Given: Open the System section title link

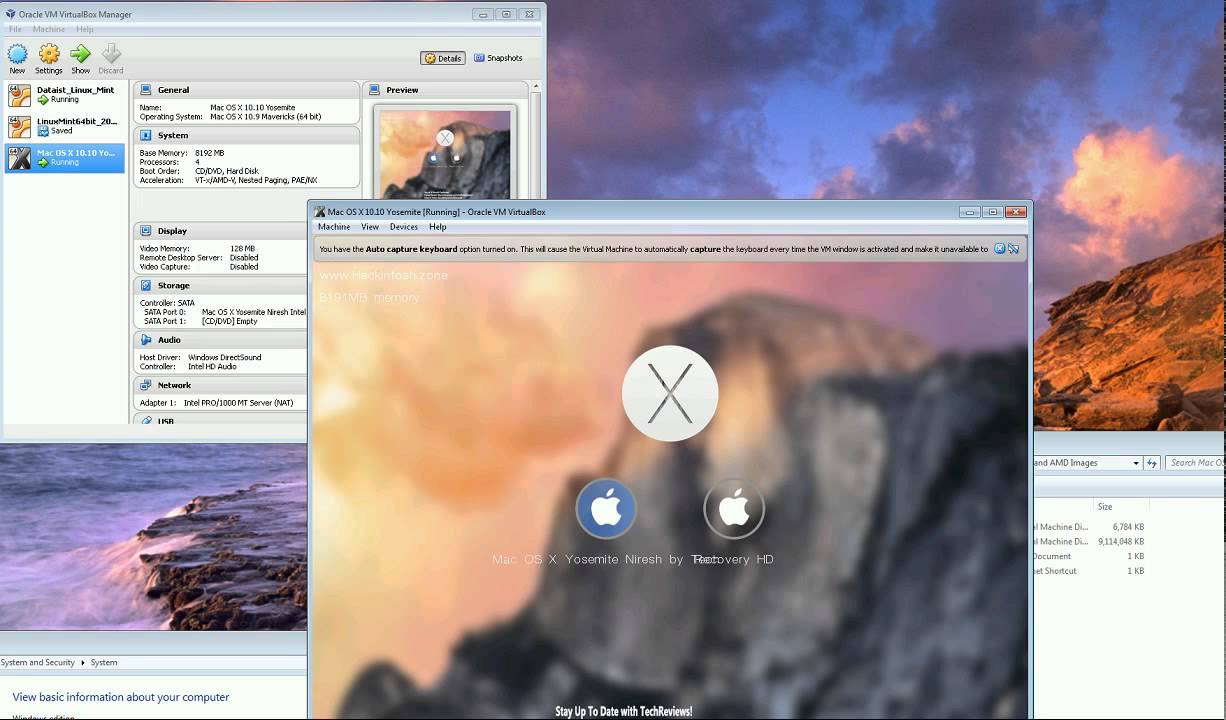Looking at the screenshot, I should [172, 135].
